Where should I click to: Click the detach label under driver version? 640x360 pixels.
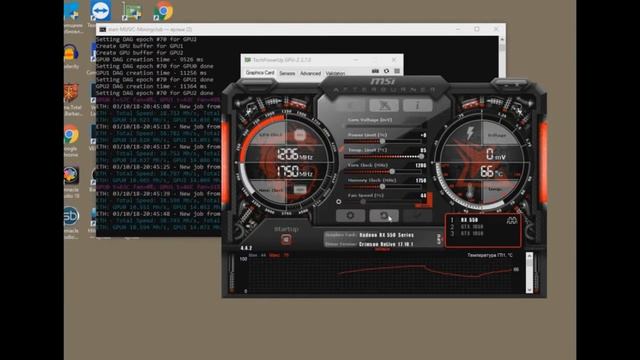[382, 249]
